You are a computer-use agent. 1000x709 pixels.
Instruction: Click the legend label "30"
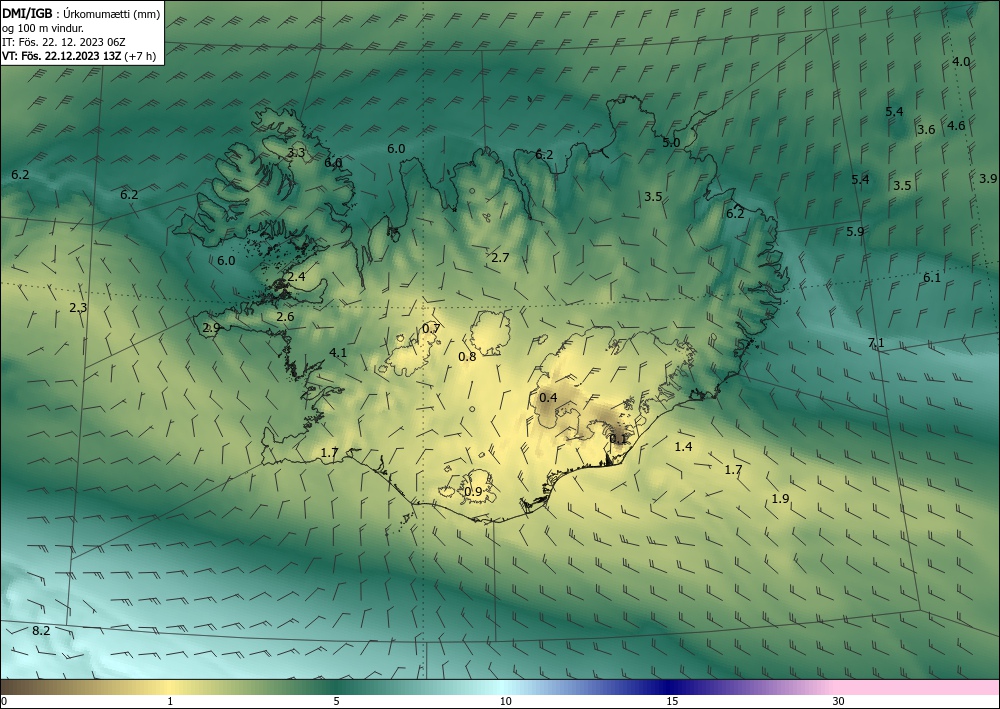point(839,702)
